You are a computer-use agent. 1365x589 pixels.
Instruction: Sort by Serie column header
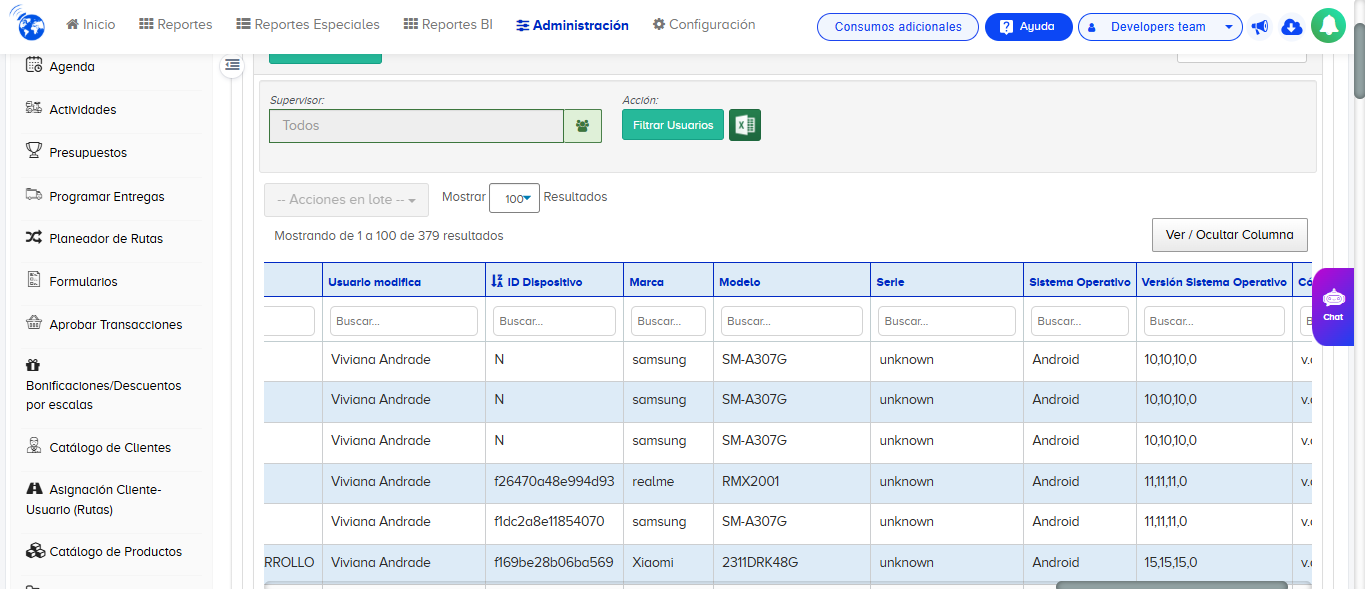pos(890,282)
